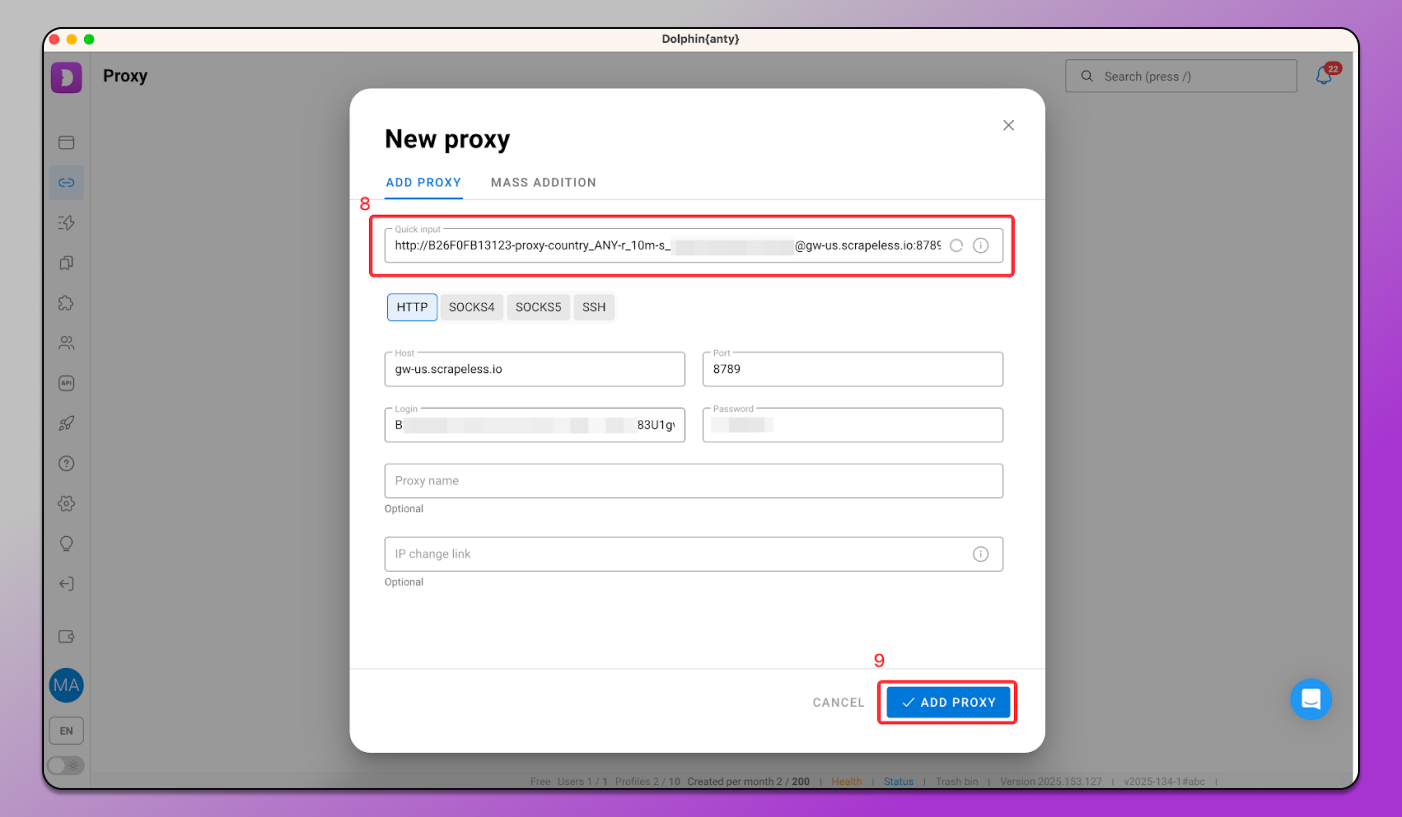
Task: Open the extensions puzzle icon
Action: pyautogui.click(x=66, y=303)
